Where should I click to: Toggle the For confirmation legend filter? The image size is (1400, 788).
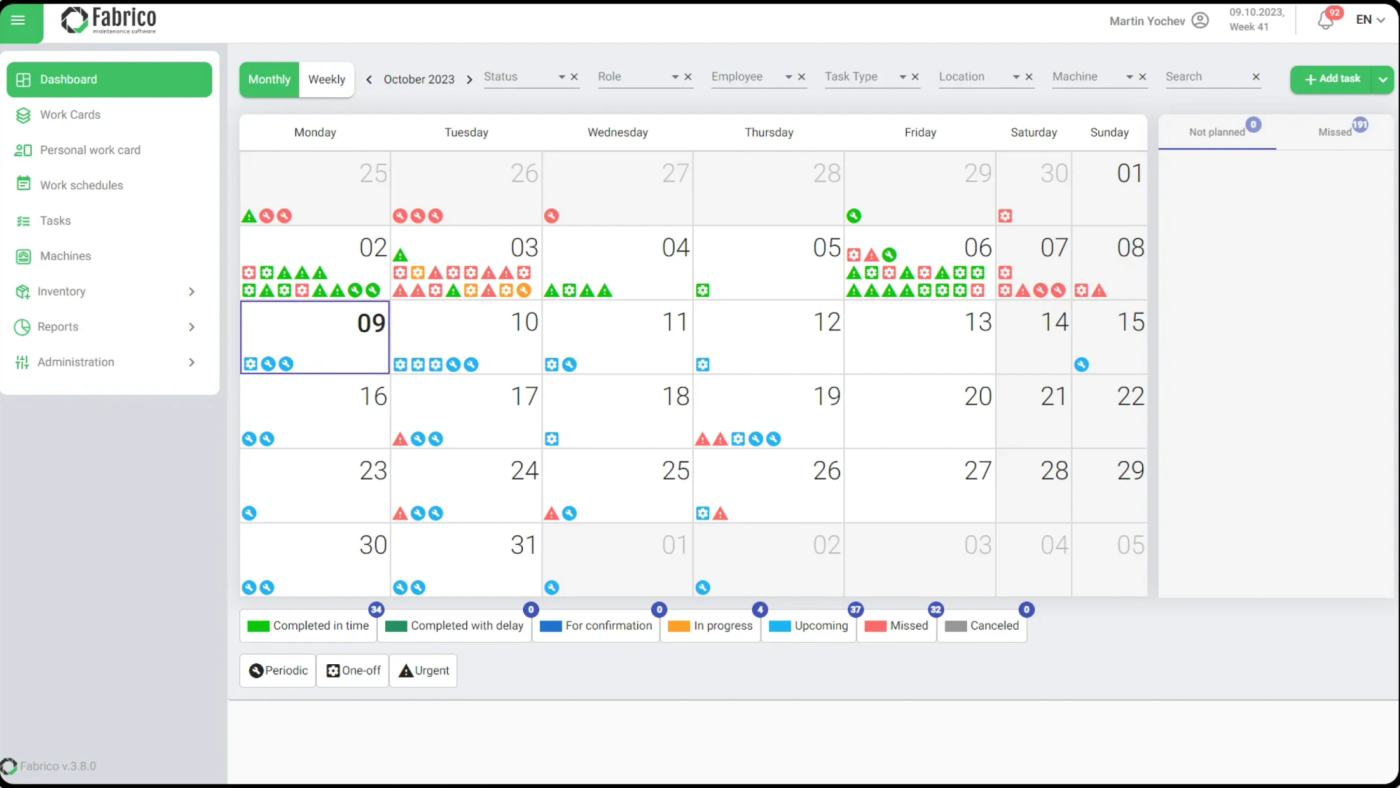point(596,626)
